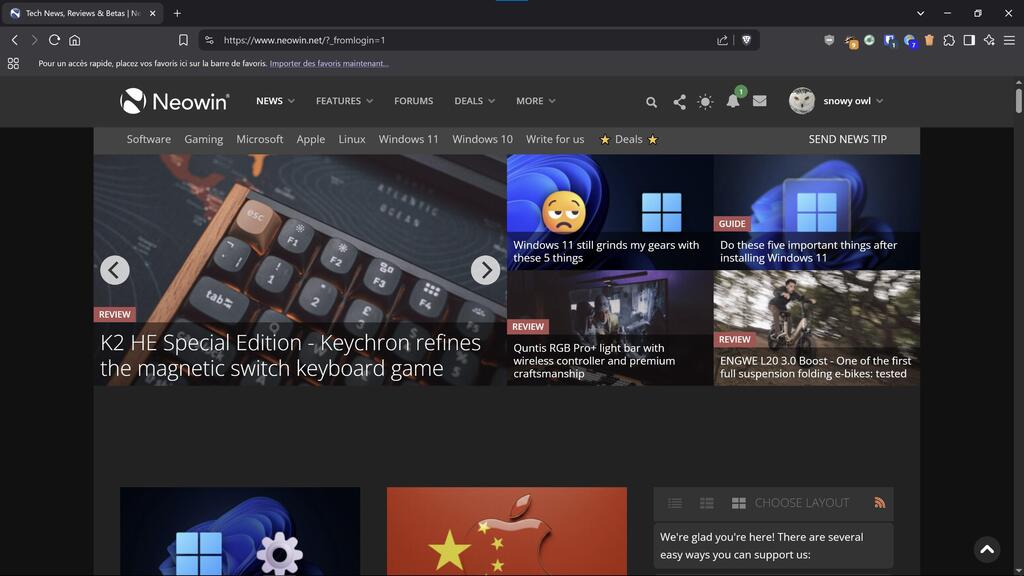
Task: Open notifications bell with 1 badge
Action: 734,99
